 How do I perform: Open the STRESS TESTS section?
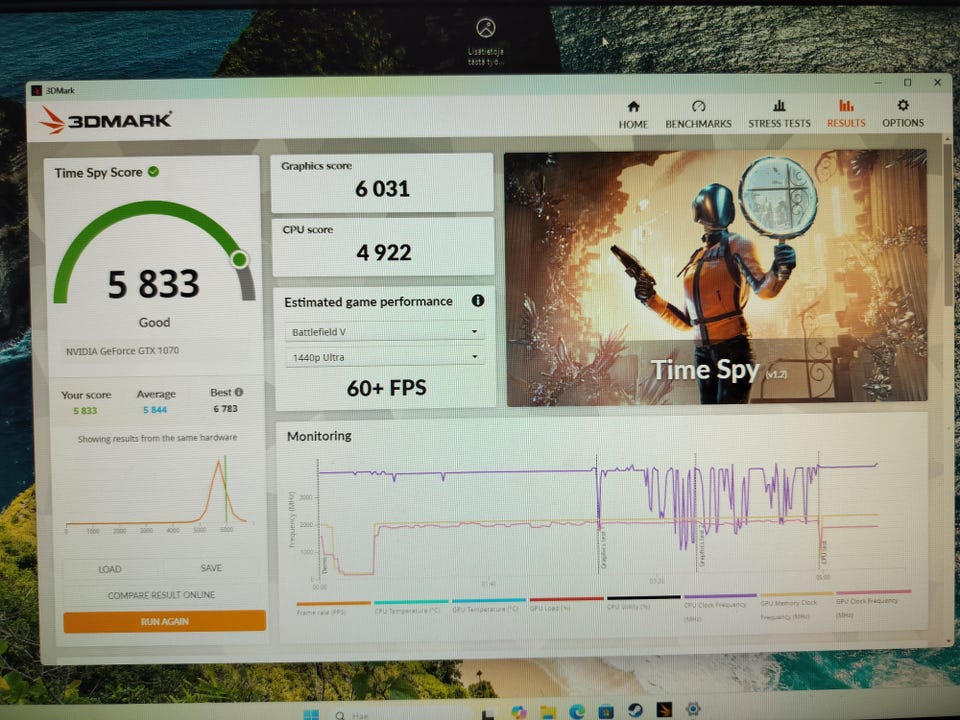[779, 114]
